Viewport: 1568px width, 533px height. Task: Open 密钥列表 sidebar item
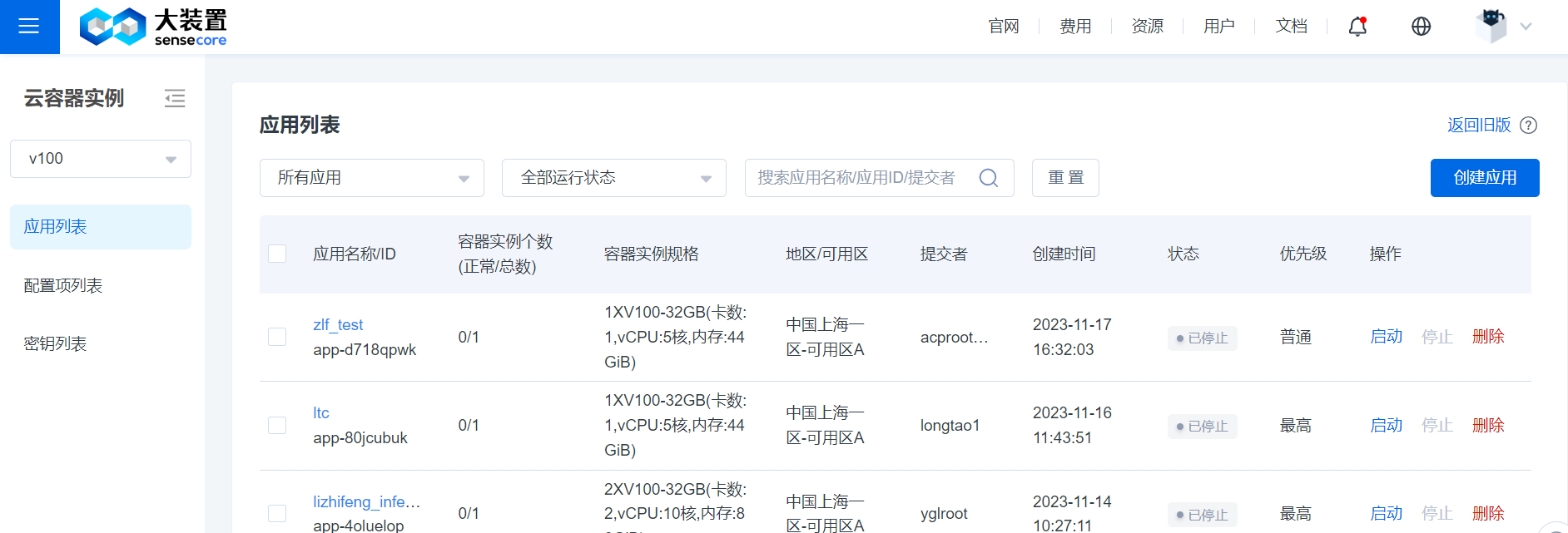(x=55, y=344)
